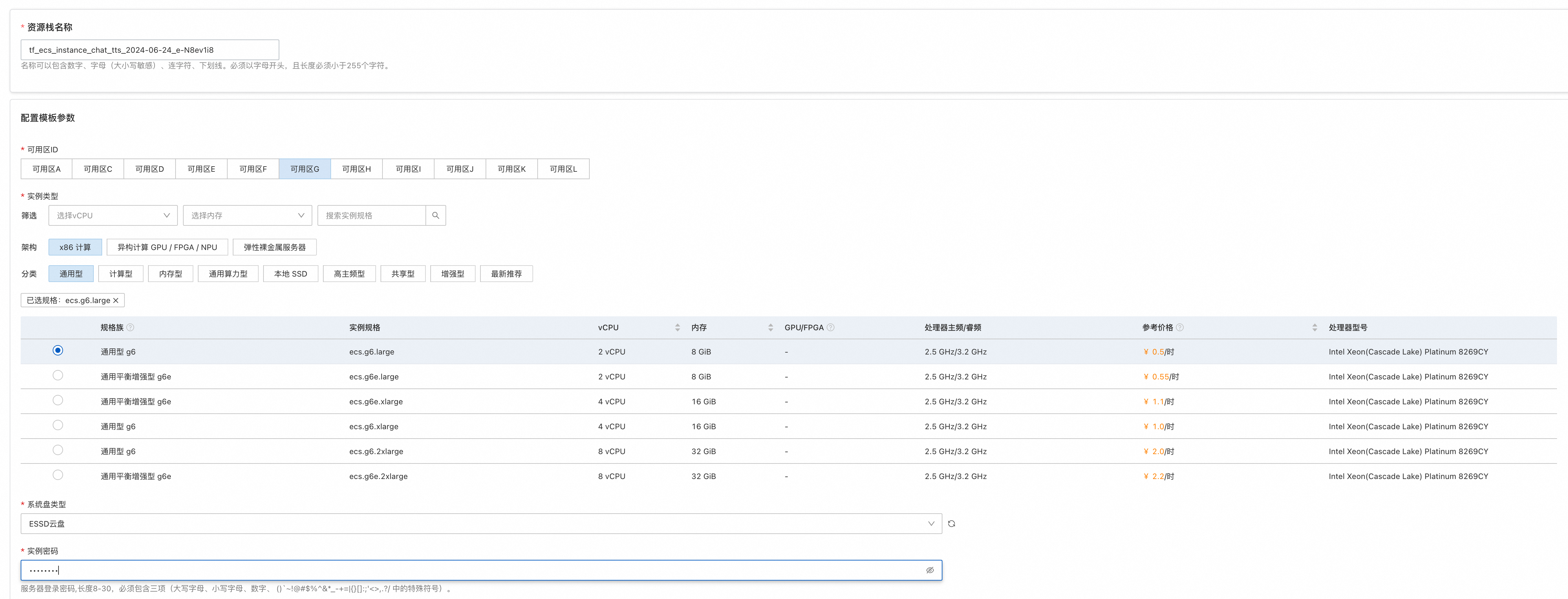Click help icon next to GPU/FPGA header
The height and width of the screenshot is (599, 1568).
click(x=831, y=328)
